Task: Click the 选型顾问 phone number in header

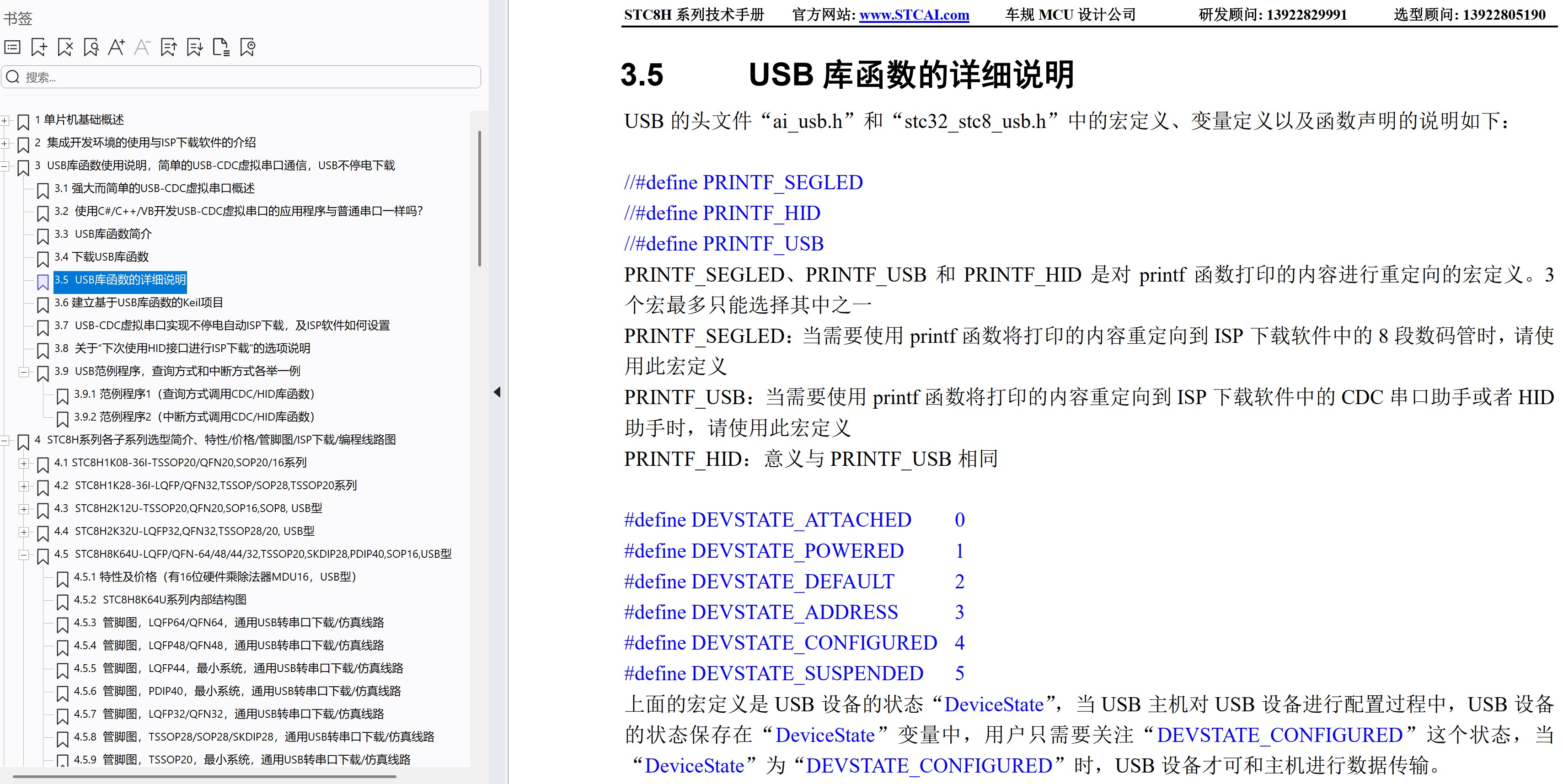Action: click(x=1504, y=15)
